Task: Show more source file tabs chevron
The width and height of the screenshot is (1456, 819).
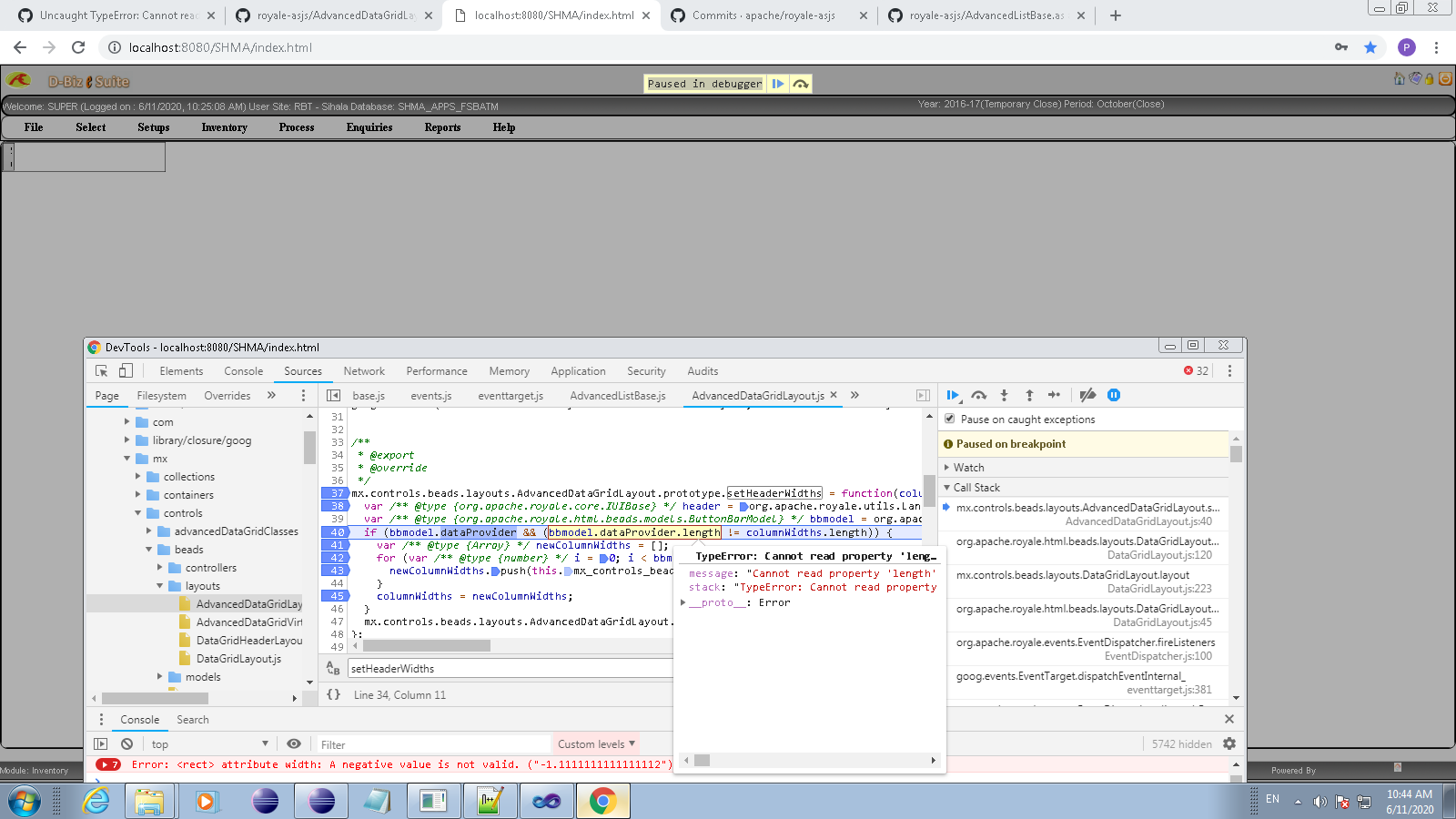Action: [854, 396]
